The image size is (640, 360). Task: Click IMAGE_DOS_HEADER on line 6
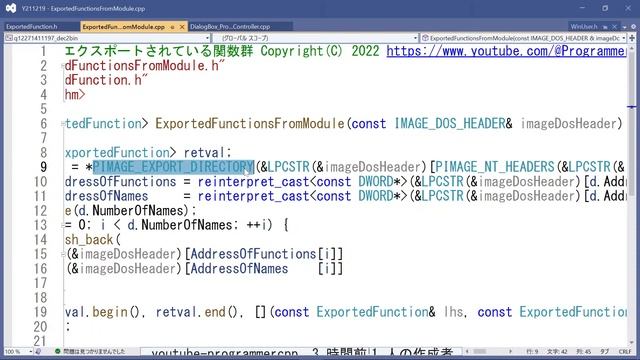click(450, 124)
